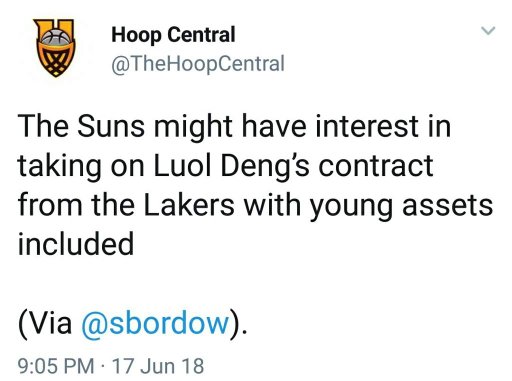Open the Hoop Central profile avatar
Image resolution: width=512 pixels, height=381 pixels.
pos(56,48)
